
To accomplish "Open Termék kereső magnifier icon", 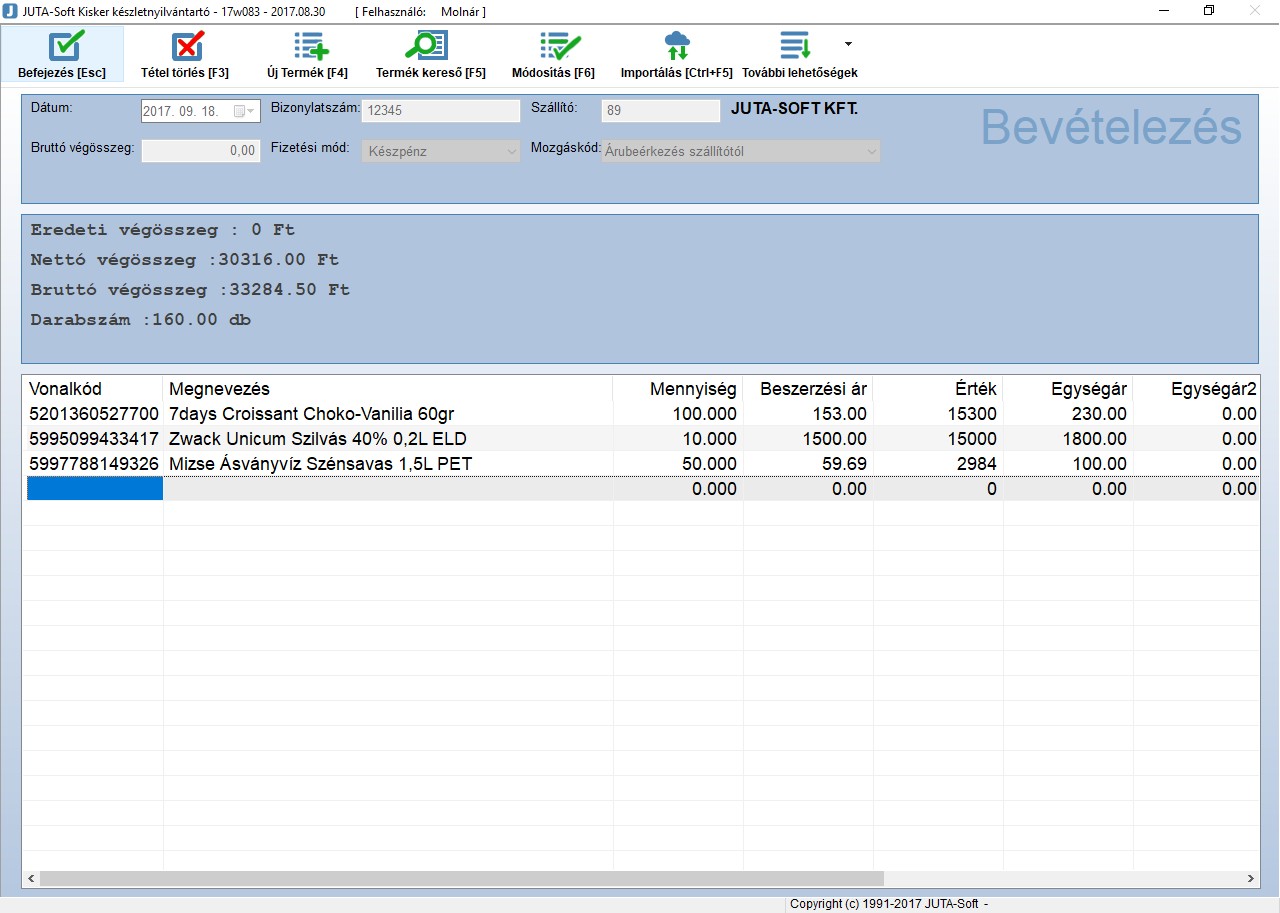I will click(427, 46).
